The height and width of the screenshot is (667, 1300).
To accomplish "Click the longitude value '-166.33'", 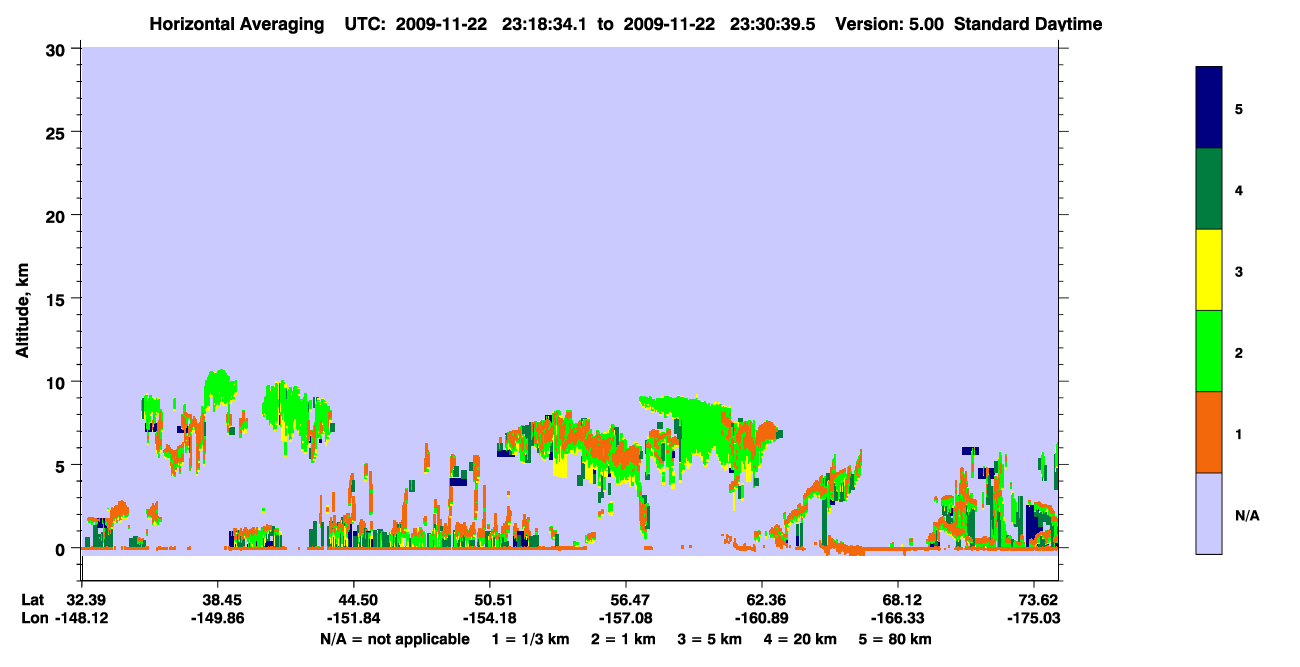I will 899,618.
